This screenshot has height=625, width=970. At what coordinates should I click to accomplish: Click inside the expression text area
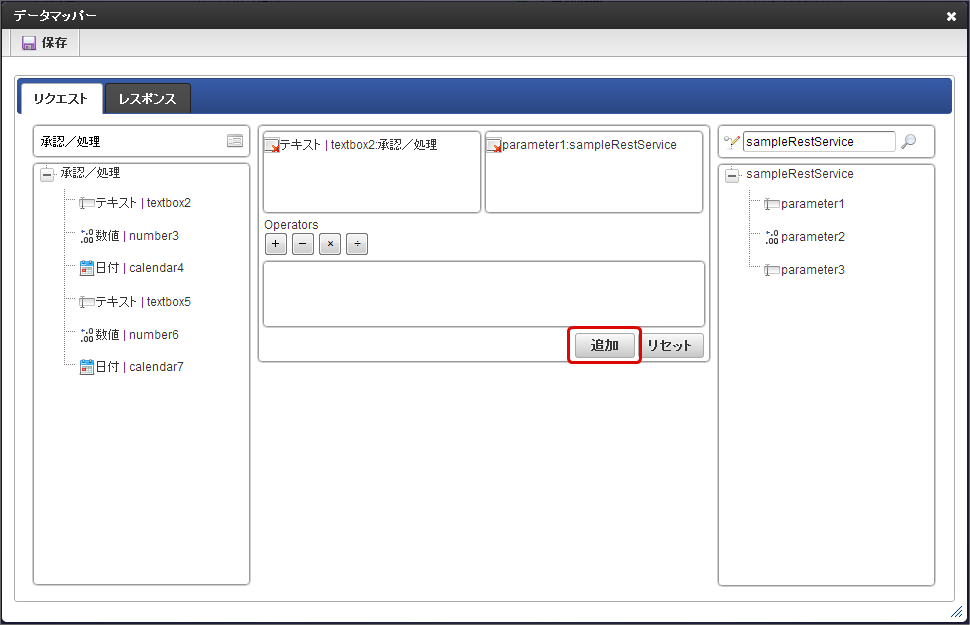(x=484, y=294)
